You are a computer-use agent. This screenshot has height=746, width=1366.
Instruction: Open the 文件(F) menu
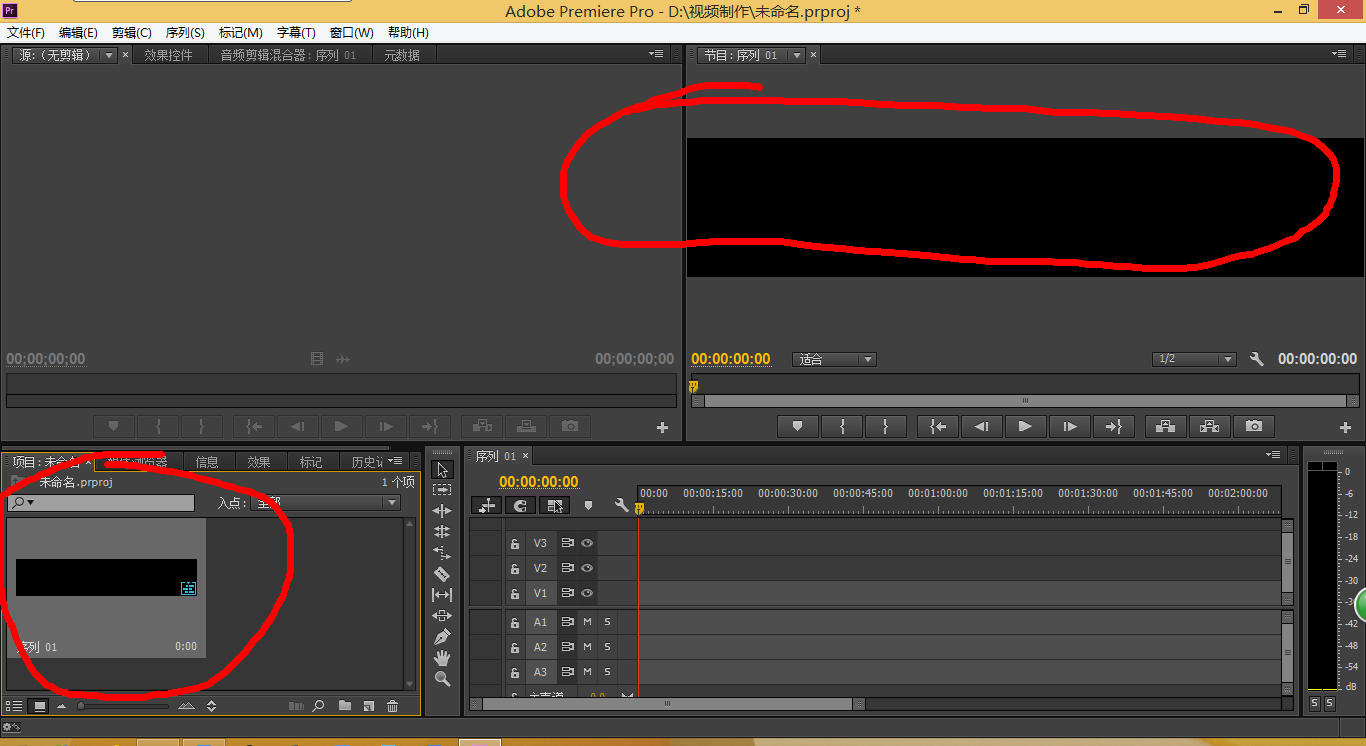tap(26, 33)
